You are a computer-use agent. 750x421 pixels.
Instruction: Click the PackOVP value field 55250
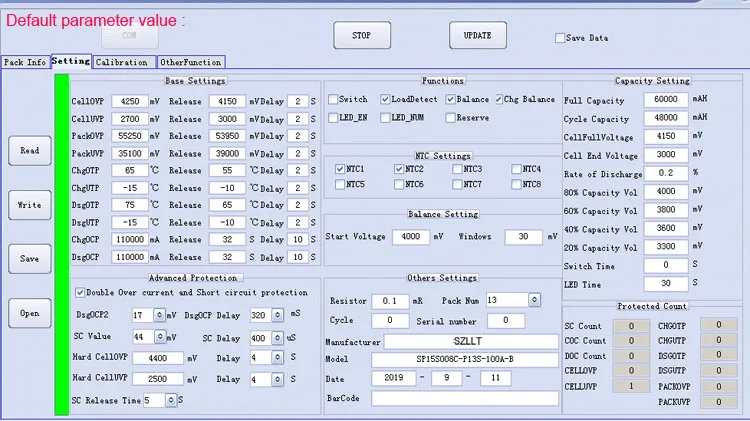(130, 136)
